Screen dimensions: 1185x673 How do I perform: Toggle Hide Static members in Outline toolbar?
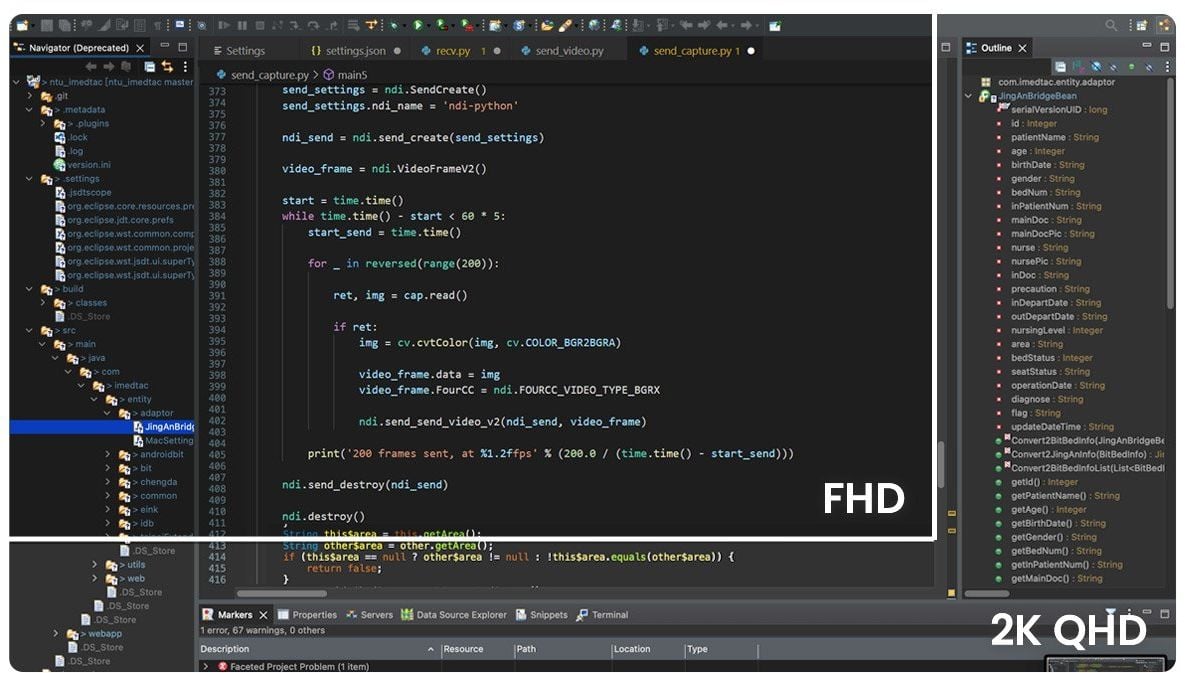pyautogui.click(x=1113, y=66)
